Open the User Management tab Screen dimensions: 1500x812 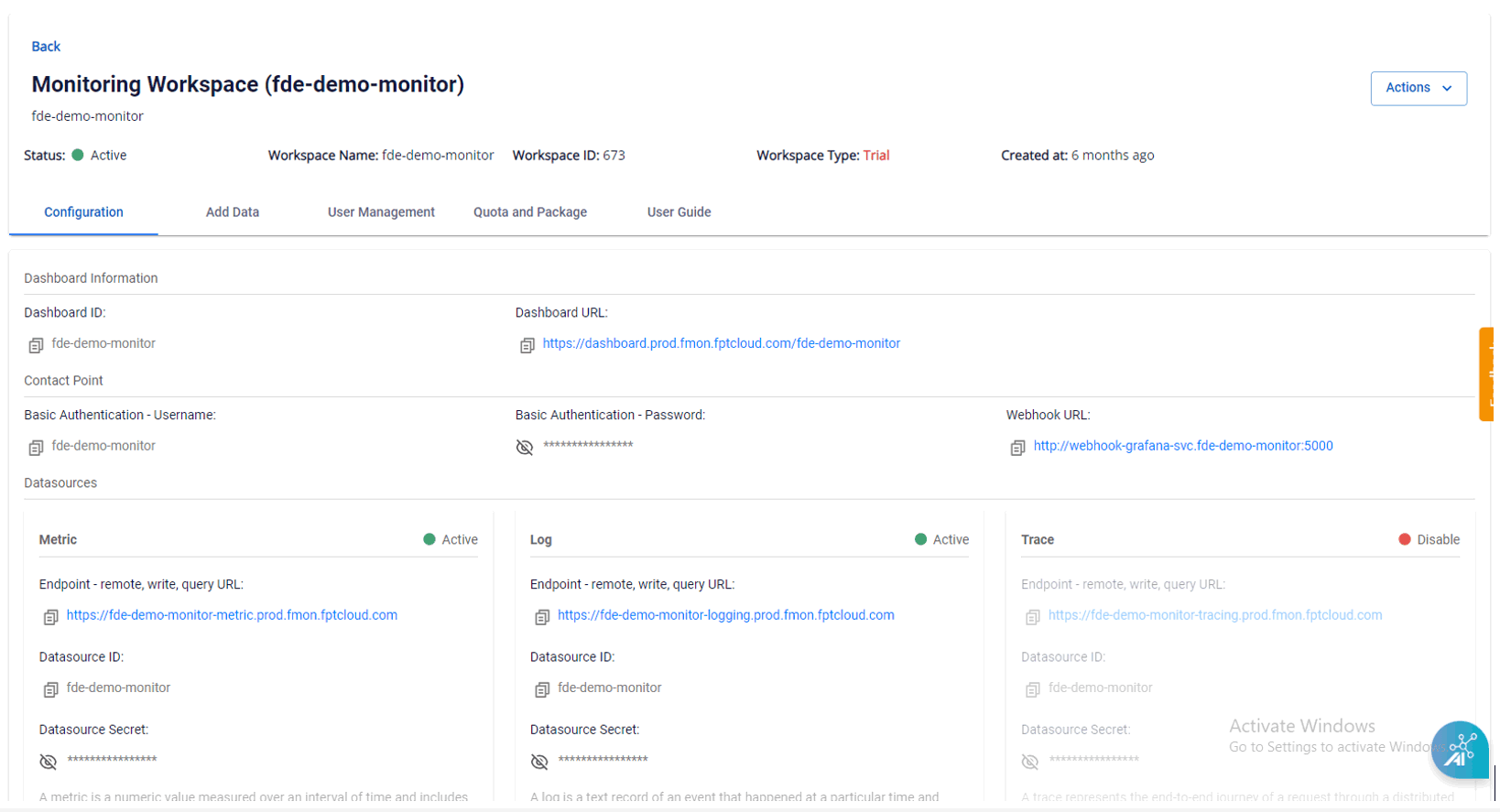[381, 212]
